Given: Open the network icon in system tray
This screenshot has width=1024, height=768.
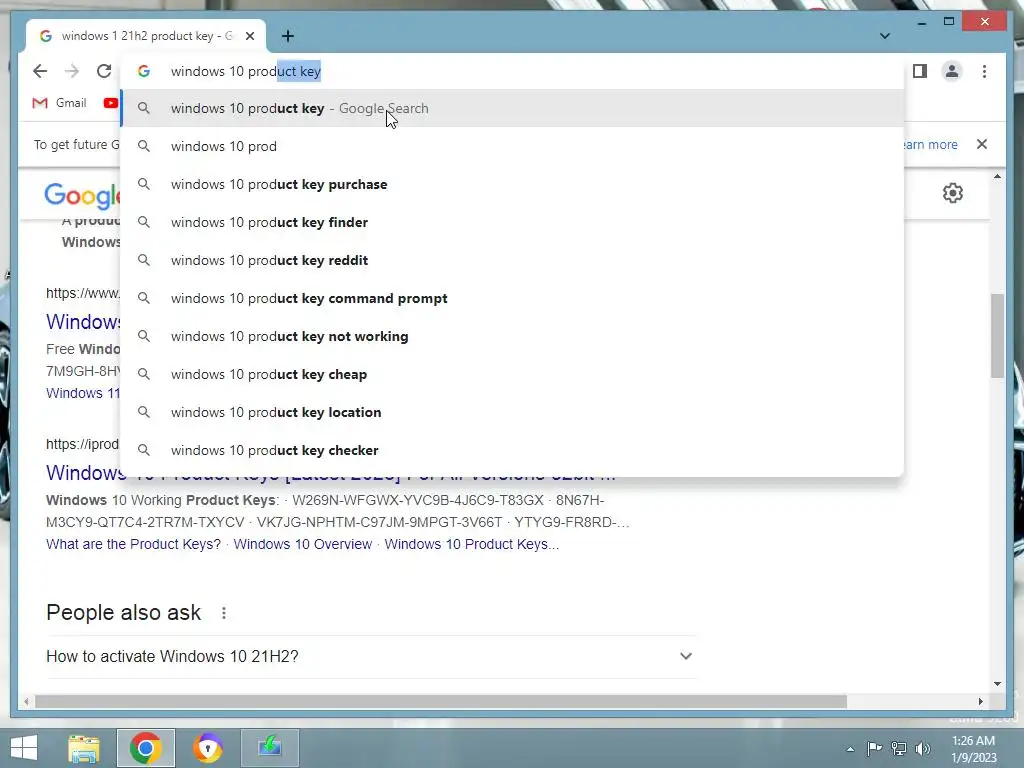Looking at the screenshot, I should 899,748.
